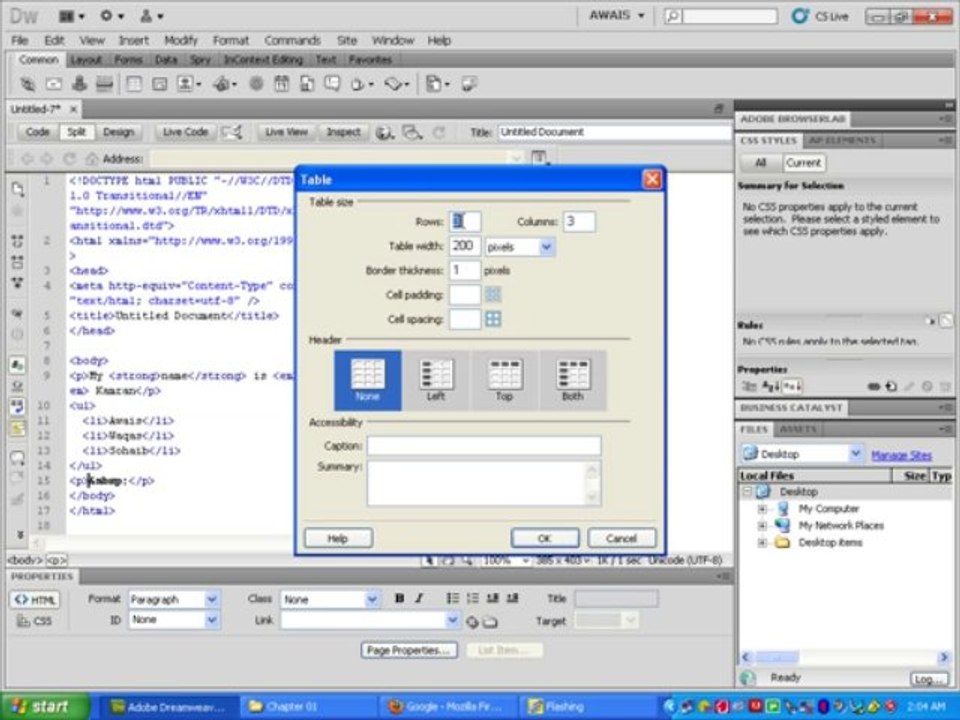Expand My Computer in Files tree
The image size is (960, 720).
point(762,509)
